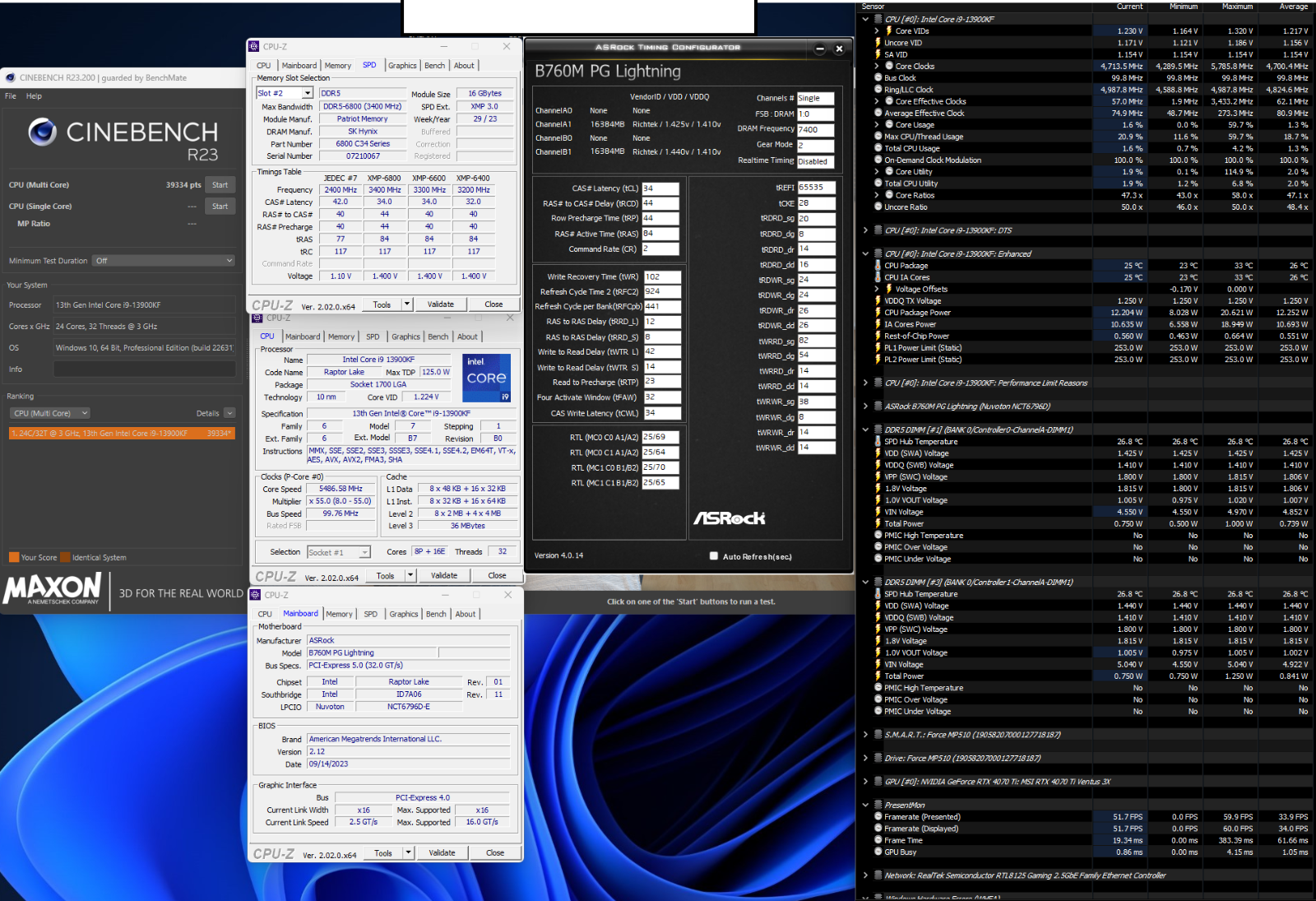Open the Details dropdown in Ranking
1316x901 pixels.
click(x=229, y=413)
